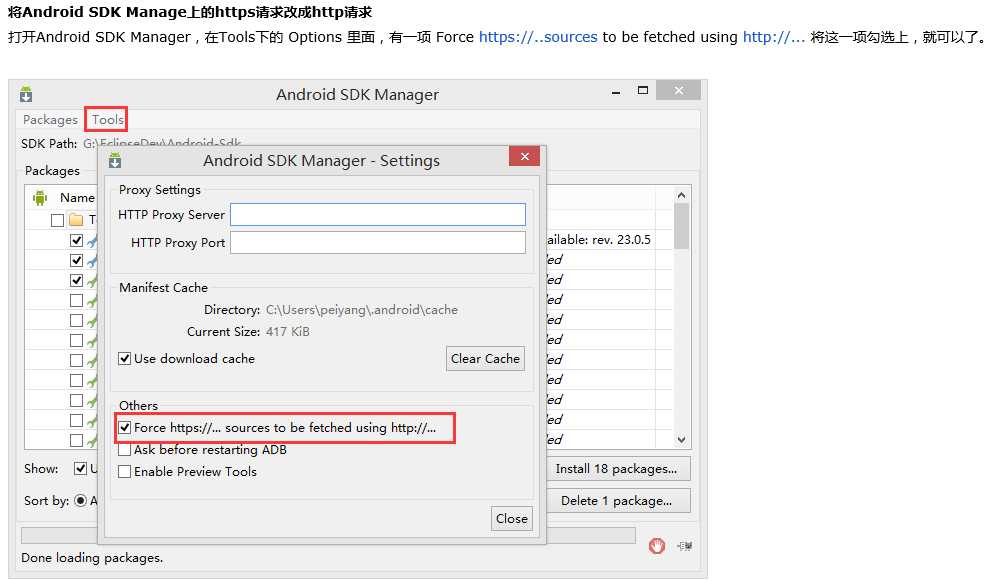Image resolution: width=994 pixels, height=580 pixels.
Task: Click the Settings dialog title icon
Action: [x=115, y=160]
